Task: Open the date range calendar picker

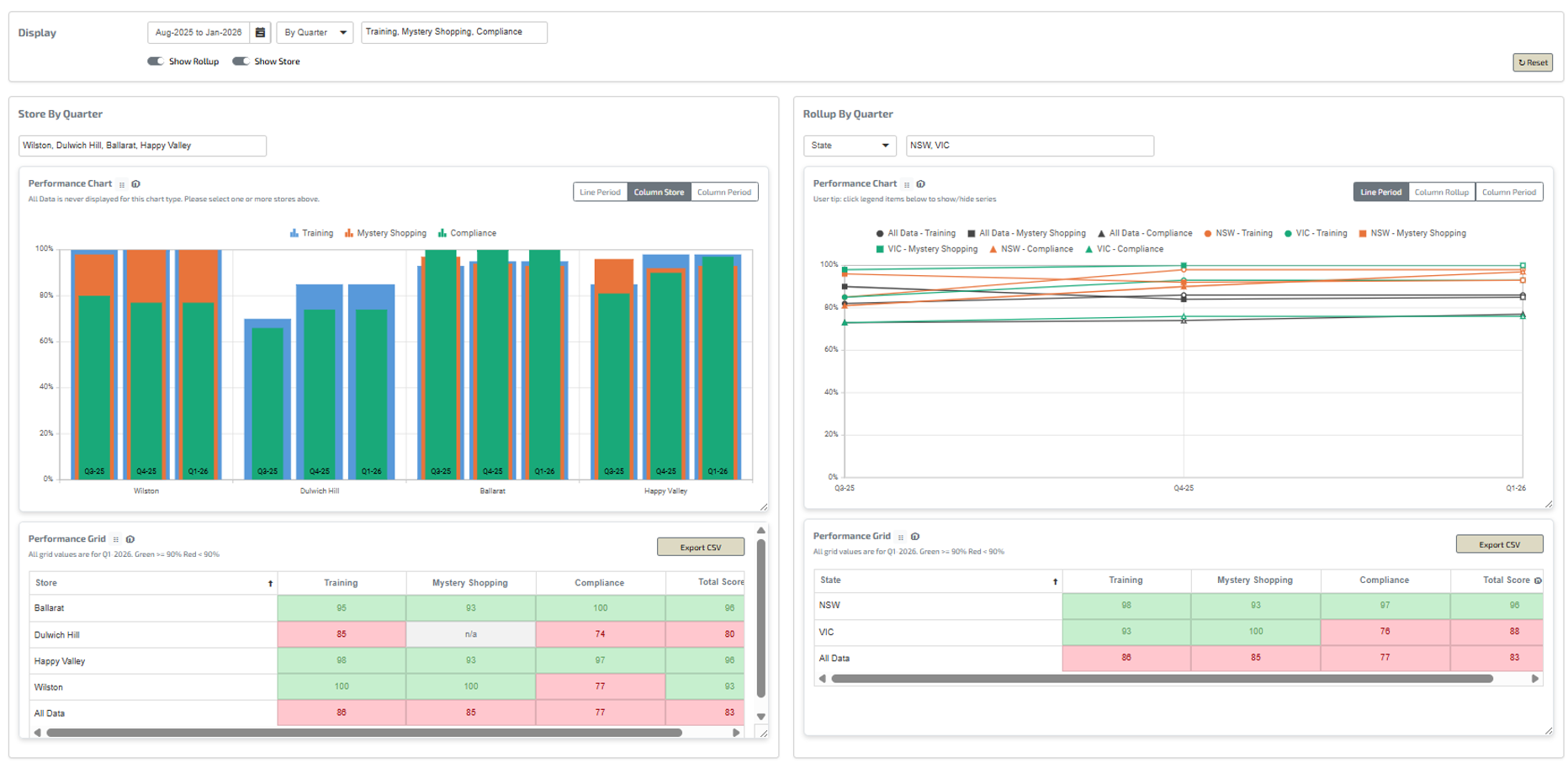Action: point(261,33)
